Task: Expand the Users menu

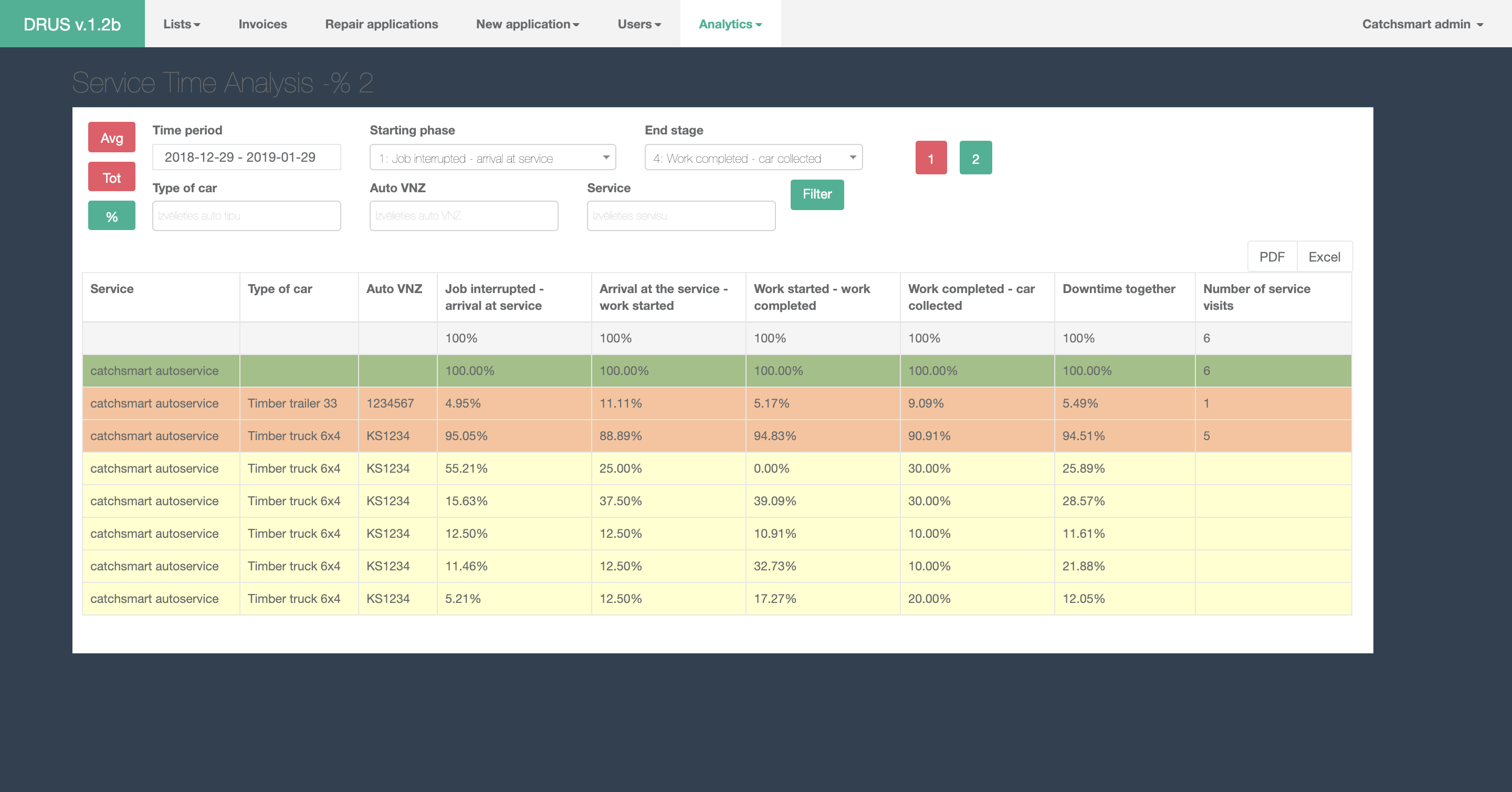Action: click(638, 24)
